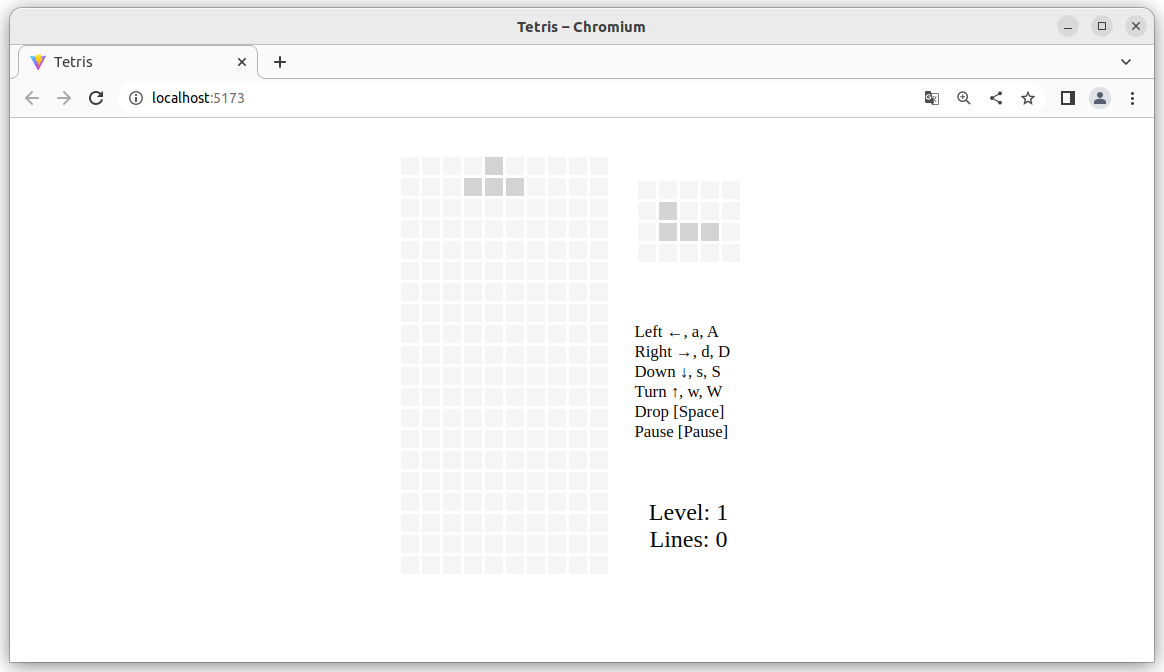Share this page via share icon
Viewport: 1164px width, 672px height.
[x=995, y=98]
